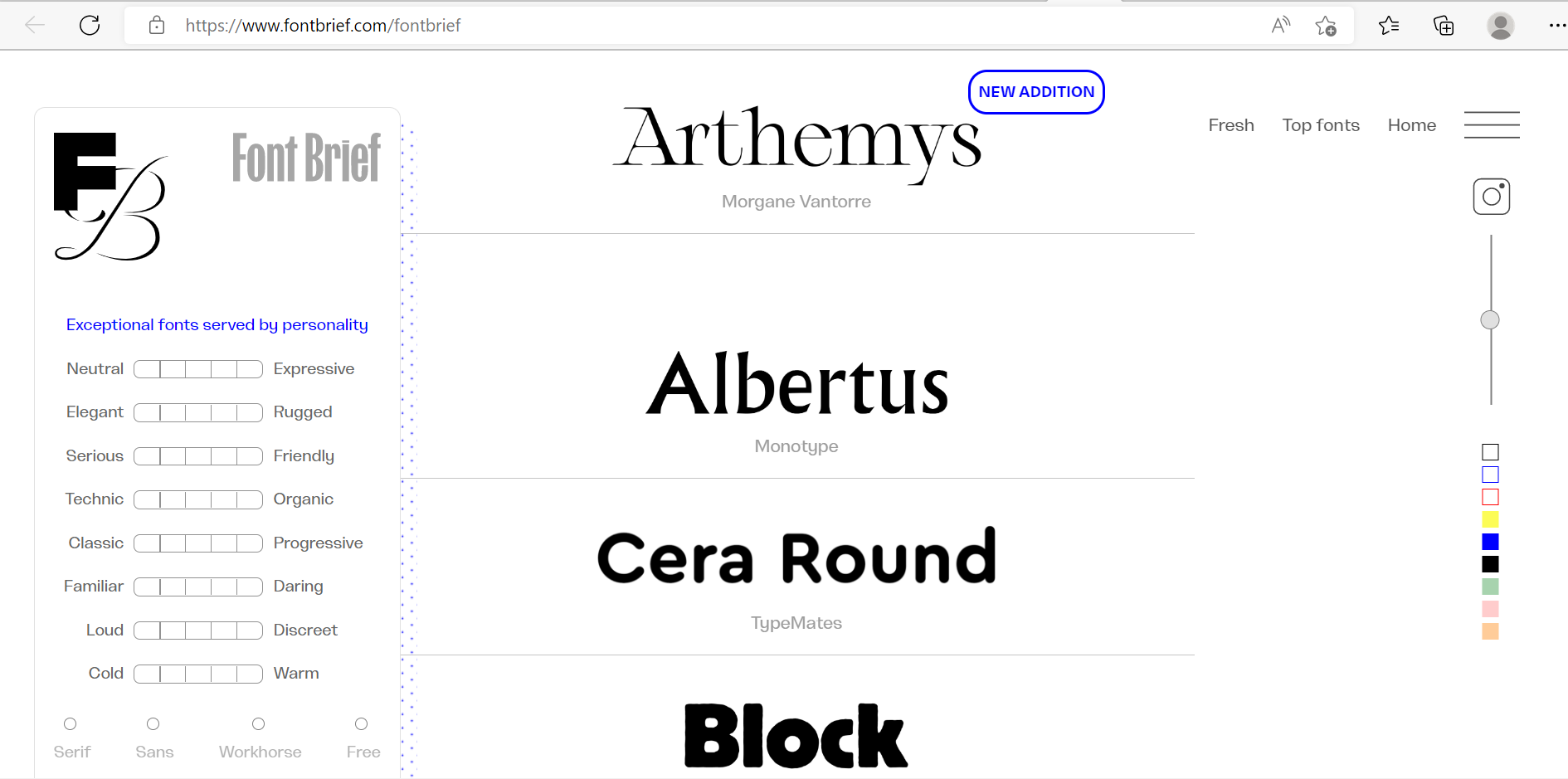The width and height of the screenshot is (1568, 779).
Task: Click the Albertus font name
Action: (x=796, y=384)
